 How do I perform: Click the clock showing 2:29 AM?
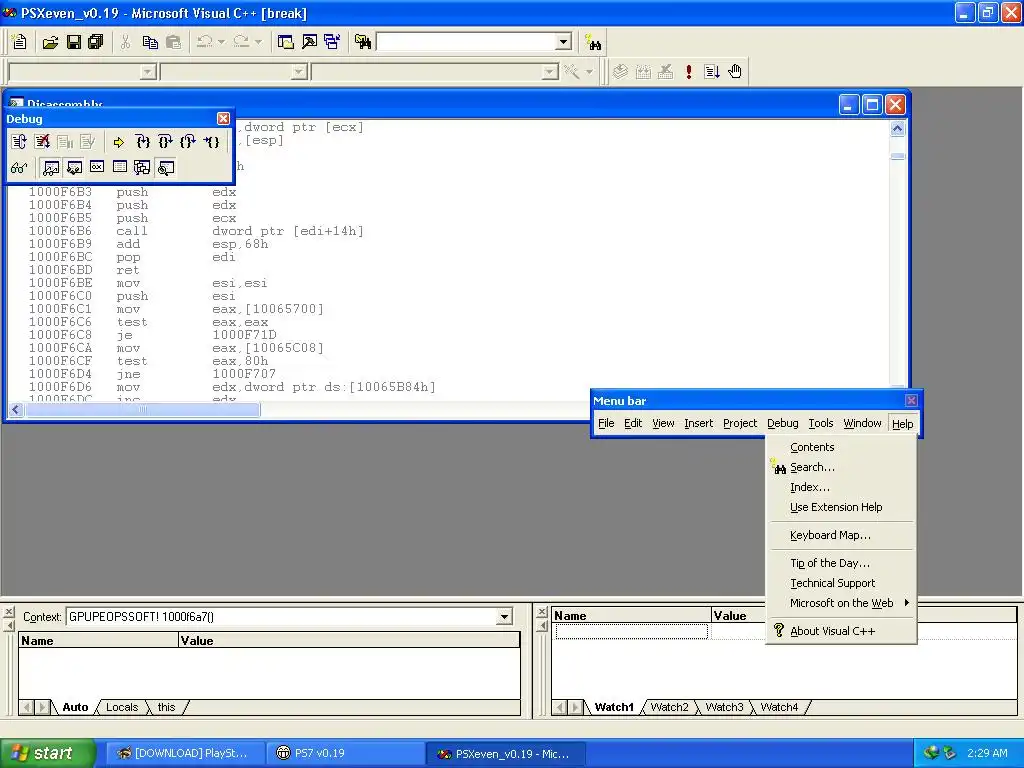pyautogui.click(x=987, y=753)
